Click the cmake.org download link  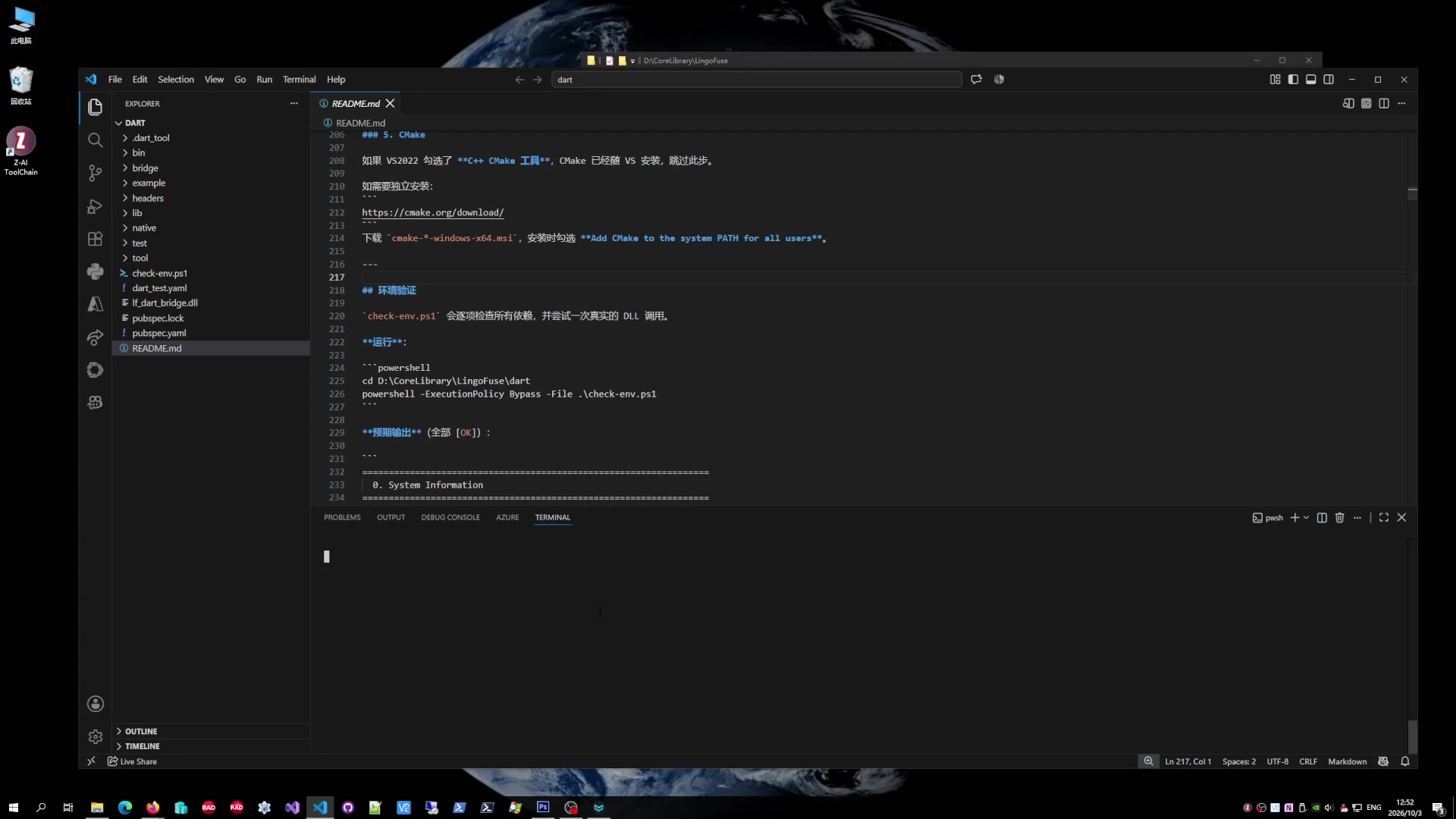click(432, 212)
